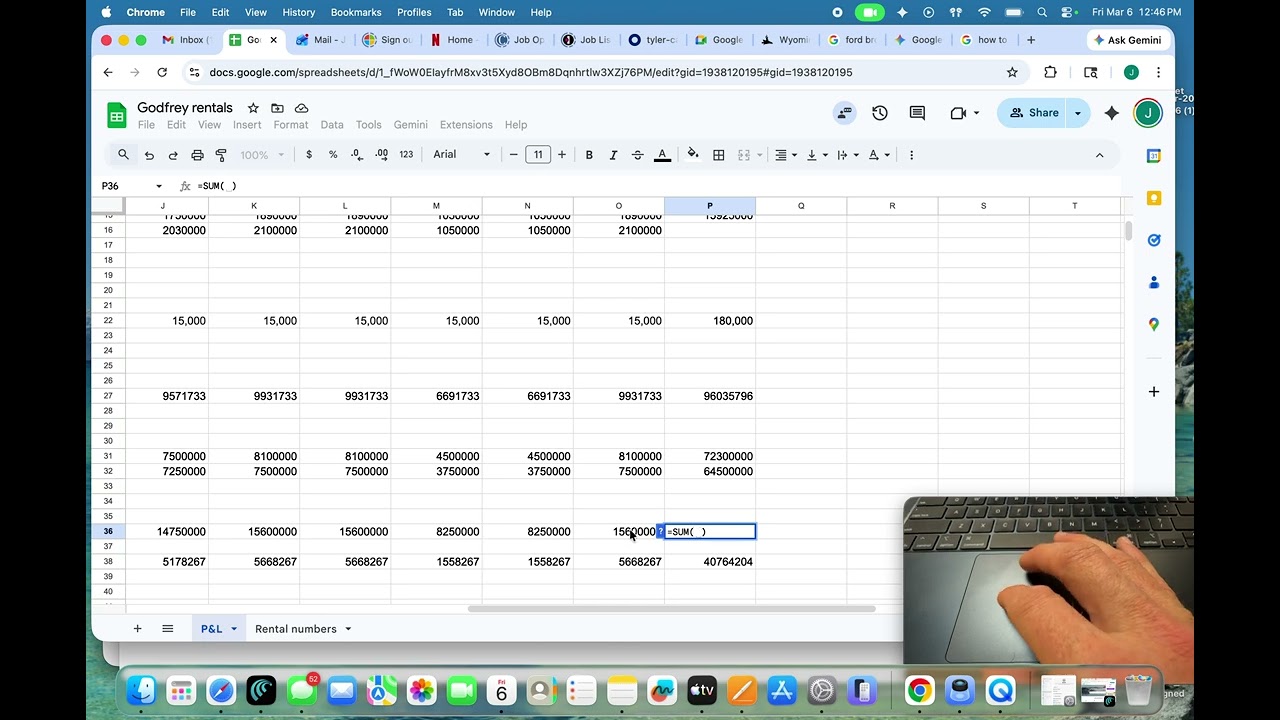
Task: Open the Meet camera dropdown
Action: 976,113
